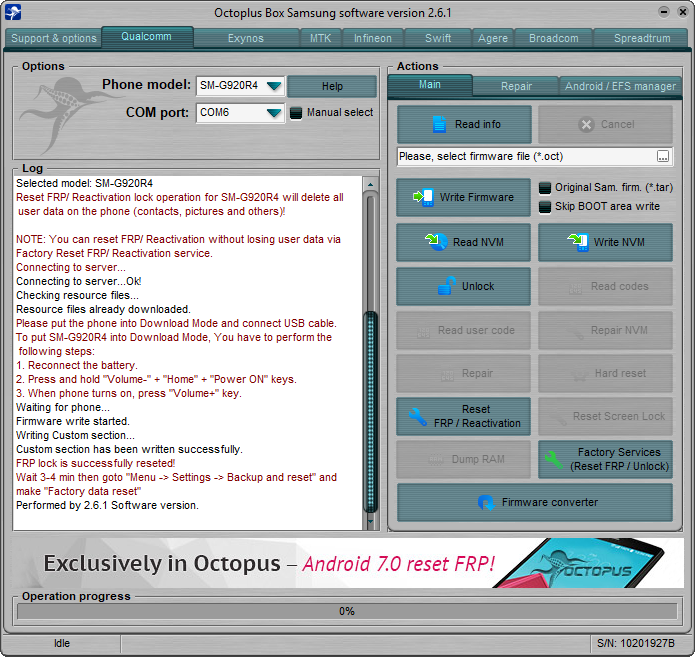695x657 pixels.
Task: Click the Read info document icon
Action: (x=439, y=125)
